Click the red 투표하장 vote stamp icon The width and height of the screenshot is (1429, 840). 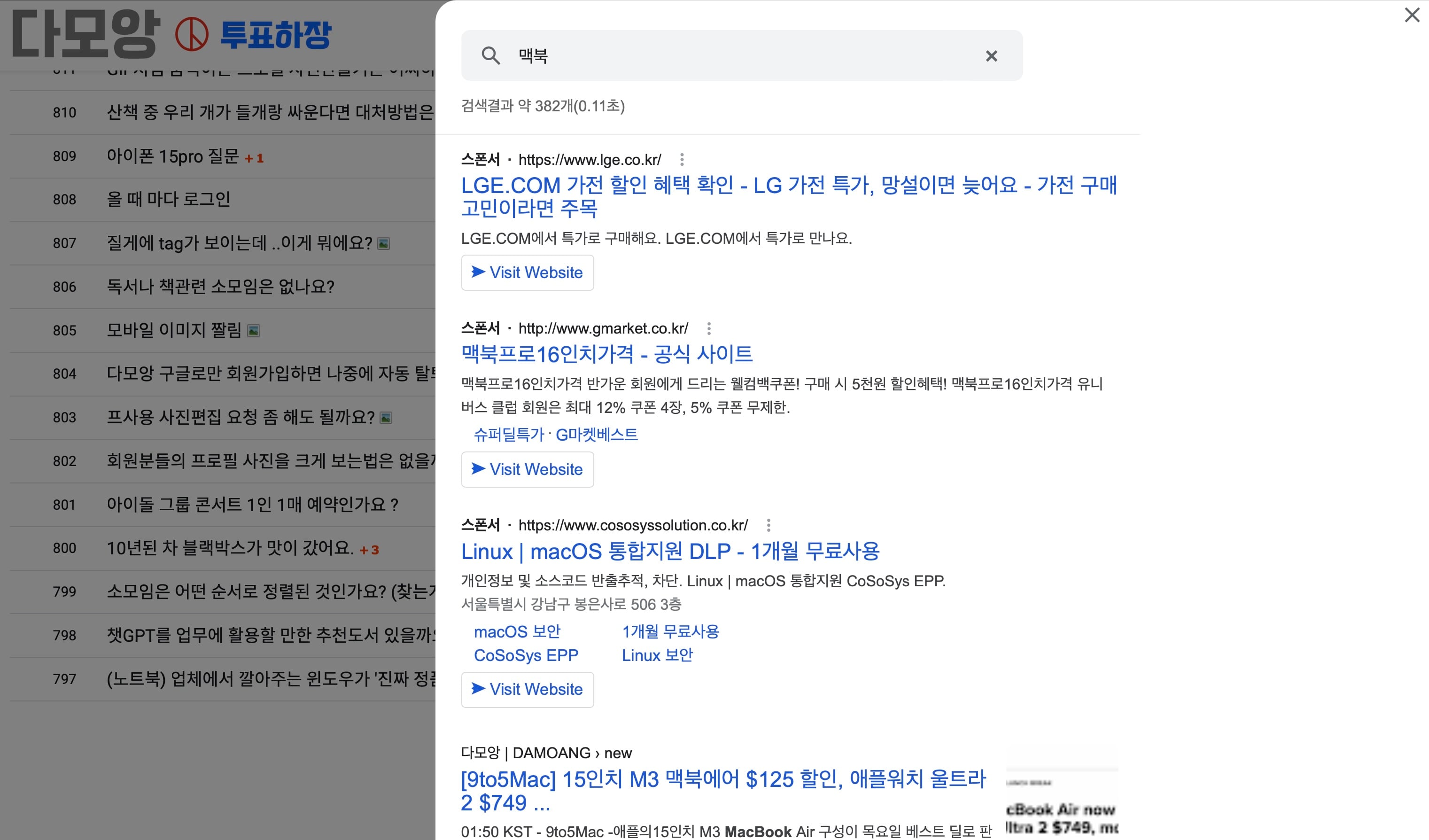(192, 35)
